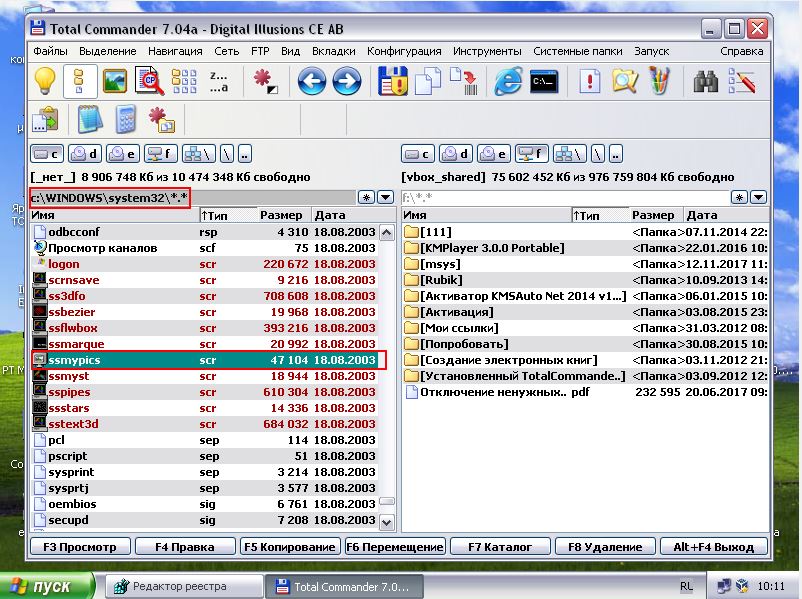Select drive c in the left panel
The height and width of the screenshot is (599, 802).
click(47, 154)
